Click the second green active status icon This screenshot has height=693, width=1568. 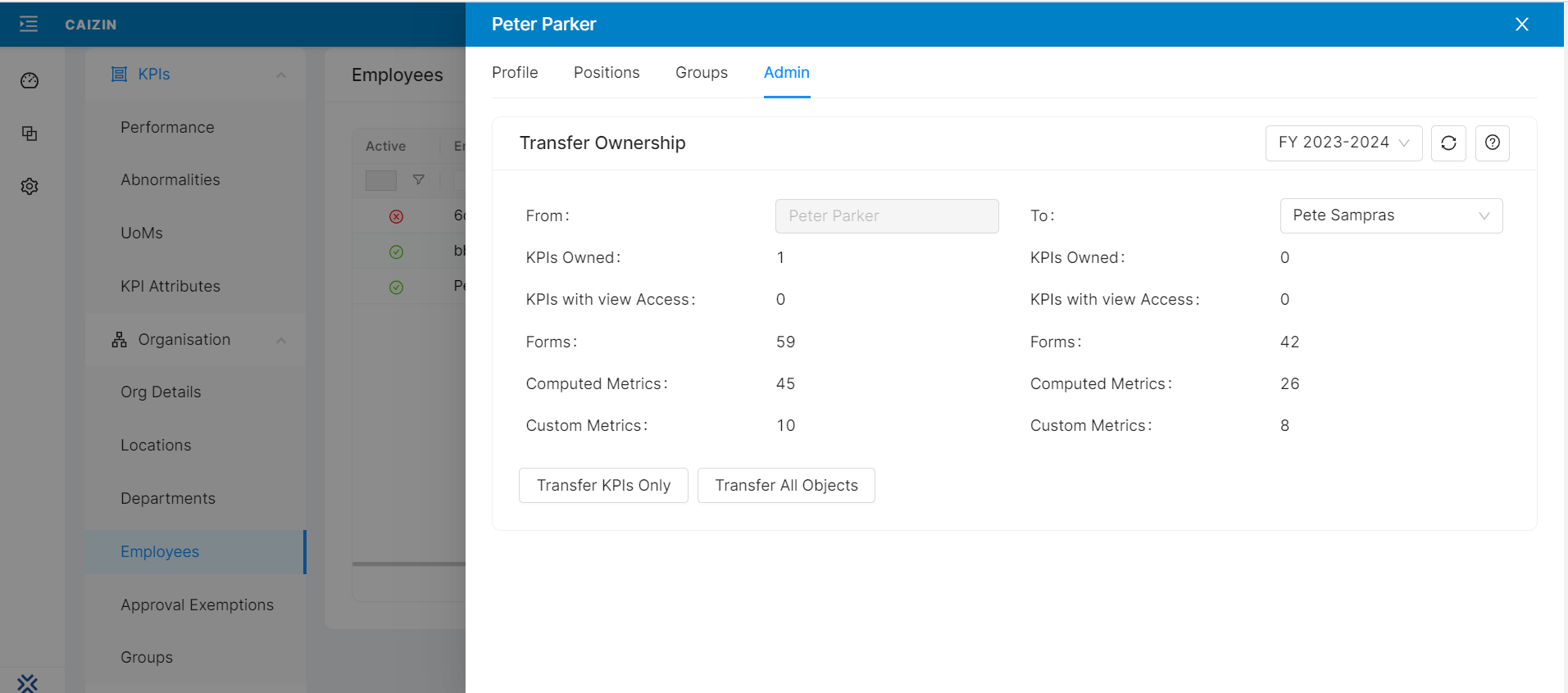point(396,288)
